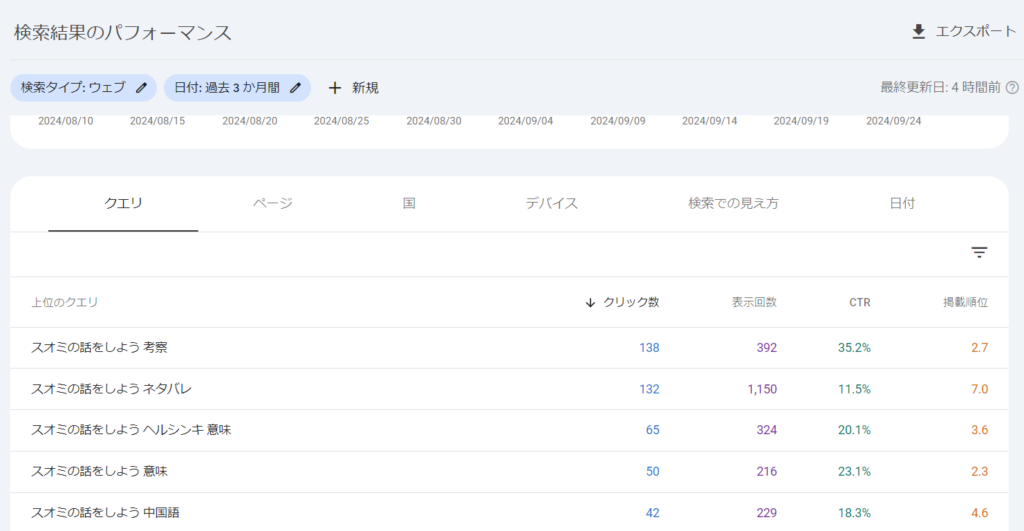
Task: Click the clicks value 65
Action: [x=652, y=430]
